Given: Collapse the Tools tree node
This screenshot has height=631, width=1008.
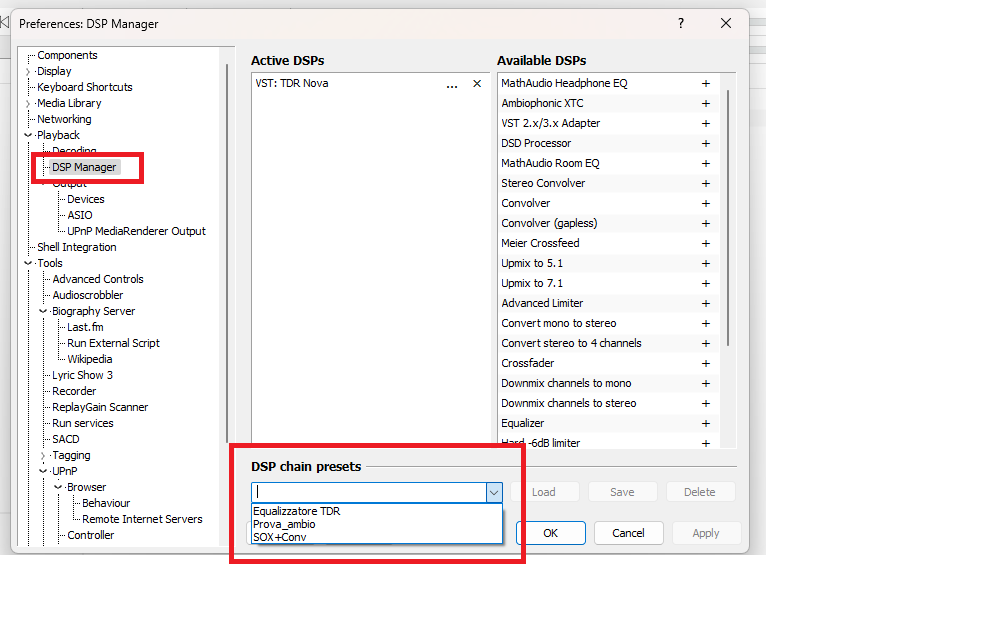Looking at the screenshot, I should pyautogui.click(x=28, y=263).
